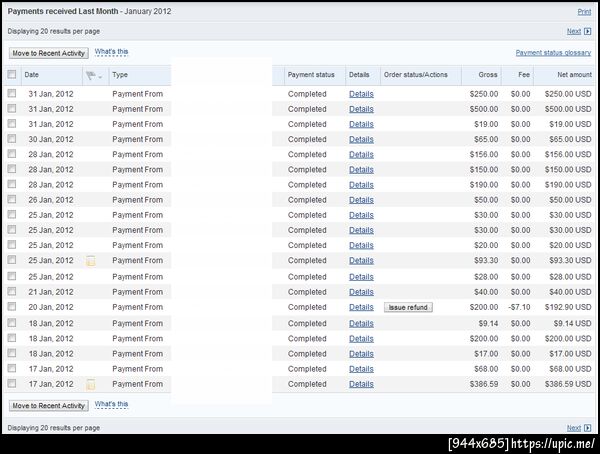The height and width of the screenshot is (454, 600).
Task: Click the Next arrow icon below the table
Action: pos(587,428)
